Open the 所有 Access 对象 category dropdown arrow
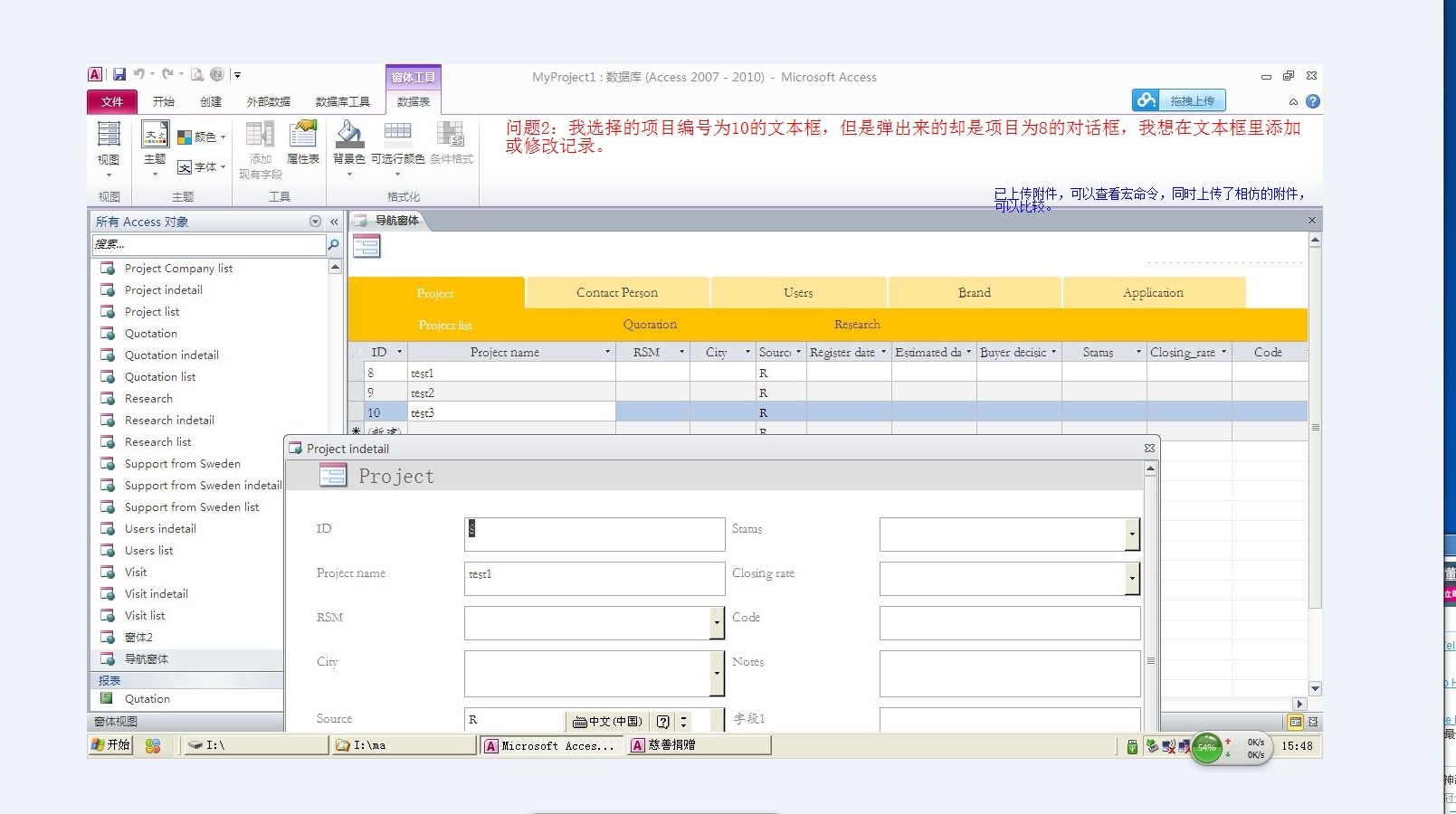This screenshot has width=1456, height=814. (315, 222)
